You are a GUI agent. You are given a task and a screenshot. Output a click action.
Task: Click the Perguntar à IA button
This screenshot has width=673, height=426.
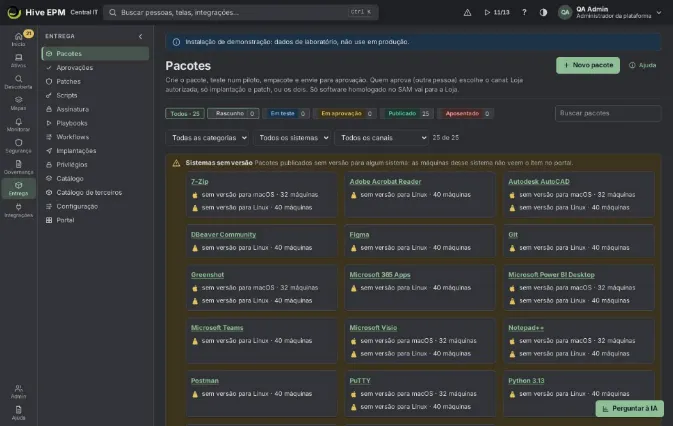pyautogui.click(x=629, y=408)
